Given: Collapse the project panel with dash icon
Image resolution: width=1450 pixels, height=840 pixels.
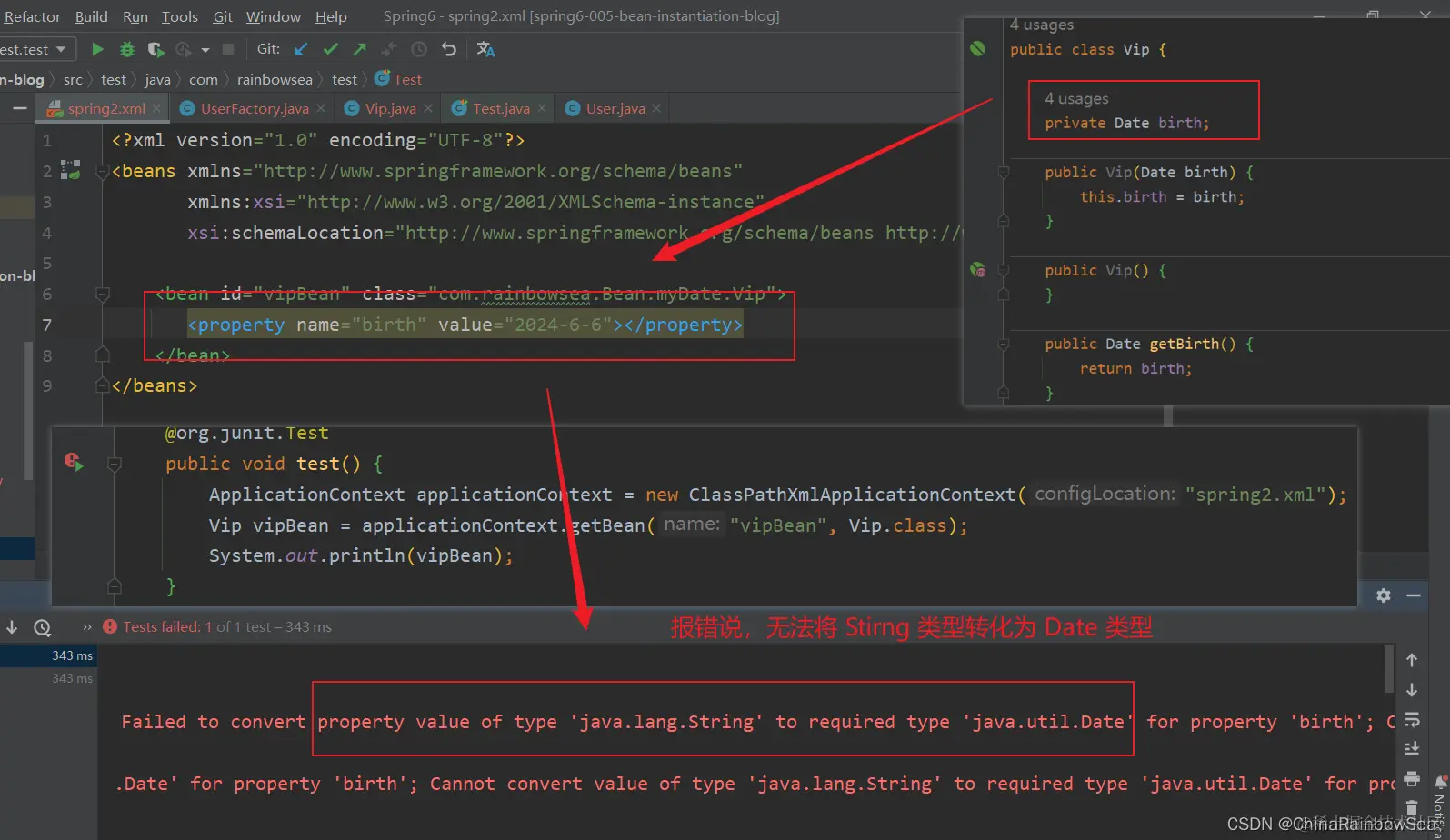Looking at the screenshot, I should pyautogui.click(x=19, y=108).
